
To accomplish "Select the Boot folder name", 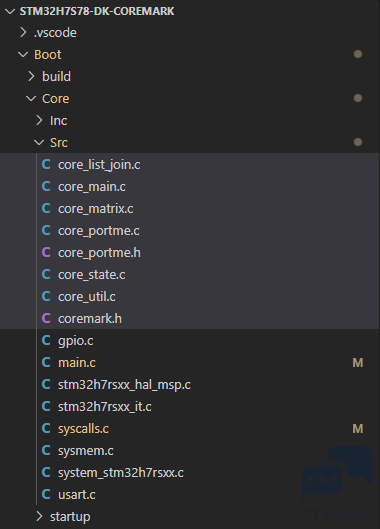I will pos(48,55).
